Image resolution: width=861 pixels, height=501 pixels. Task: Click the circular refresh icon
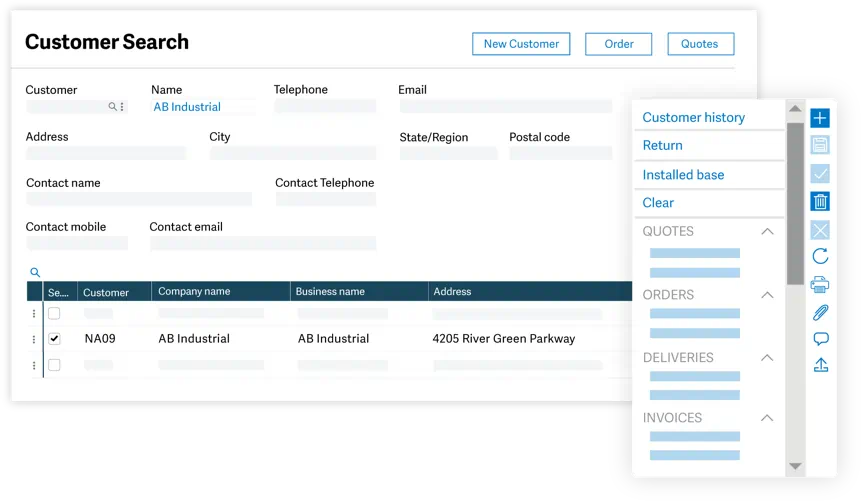click(x=820, y=257)
